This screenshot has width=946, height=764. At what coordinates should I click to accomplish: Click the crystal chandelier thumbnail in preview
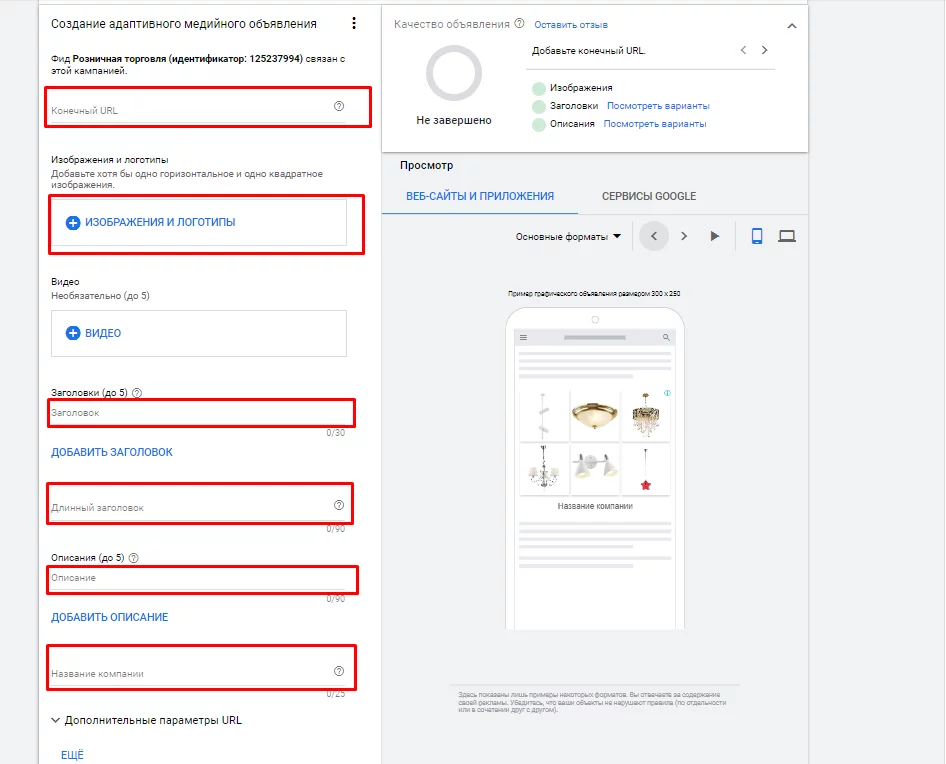pos(646,415)
